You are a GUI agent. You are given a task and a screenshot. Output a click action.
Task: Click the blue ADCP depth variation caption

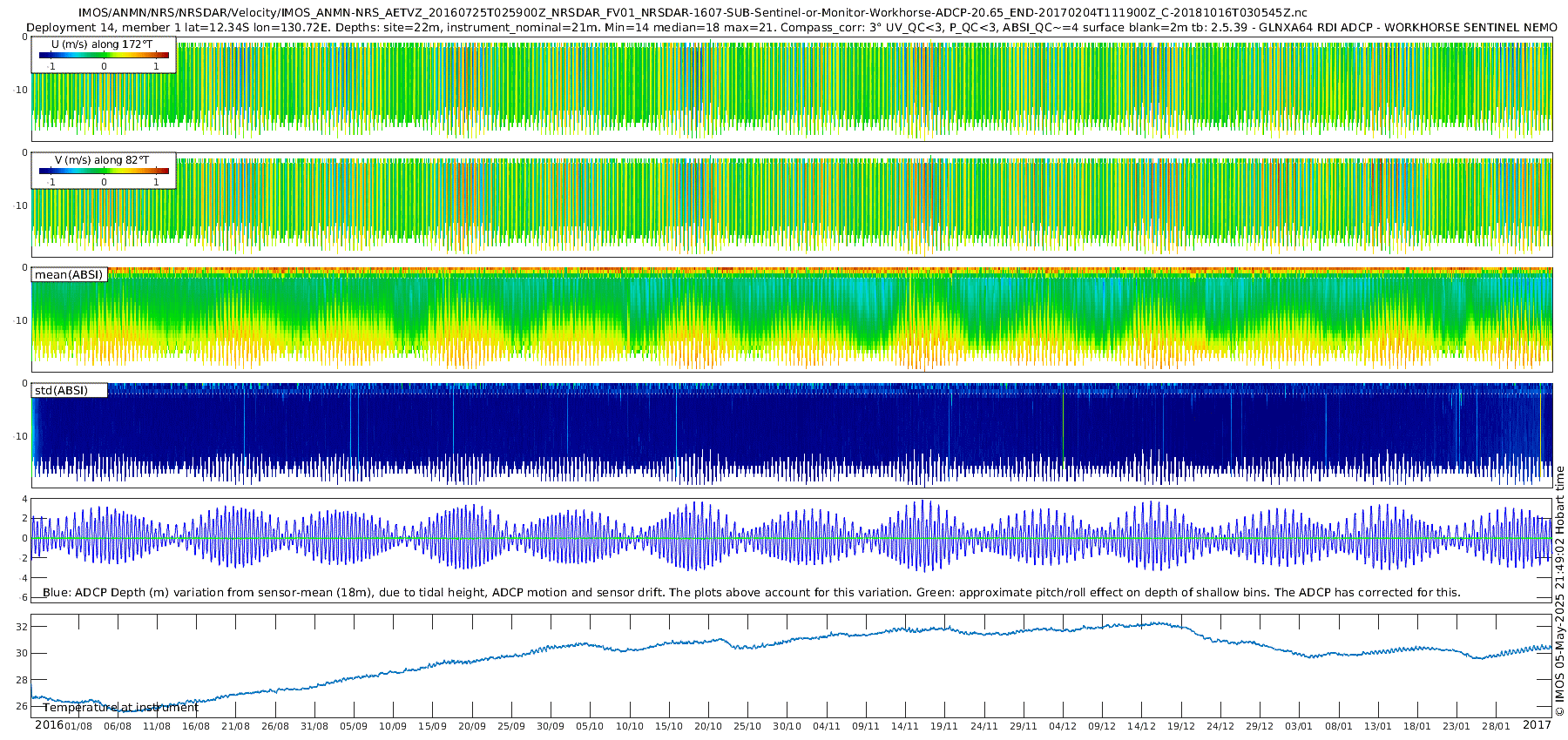(752, 593)
